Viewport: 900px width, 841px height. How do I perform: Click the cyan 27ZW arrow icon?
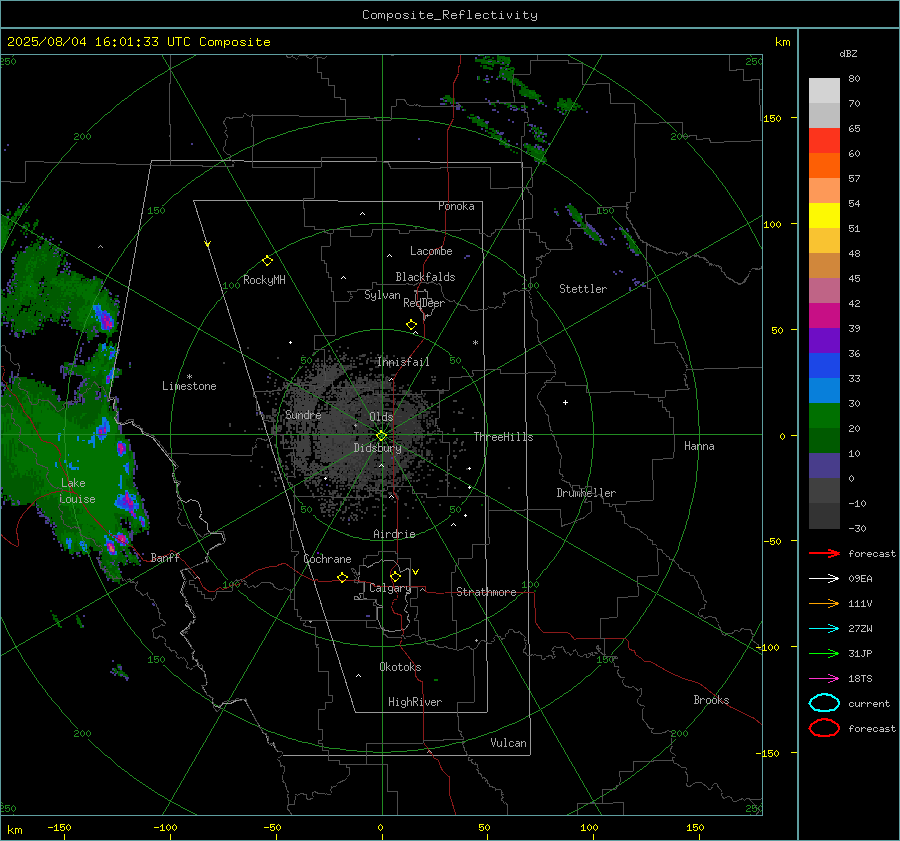point(824,629)
